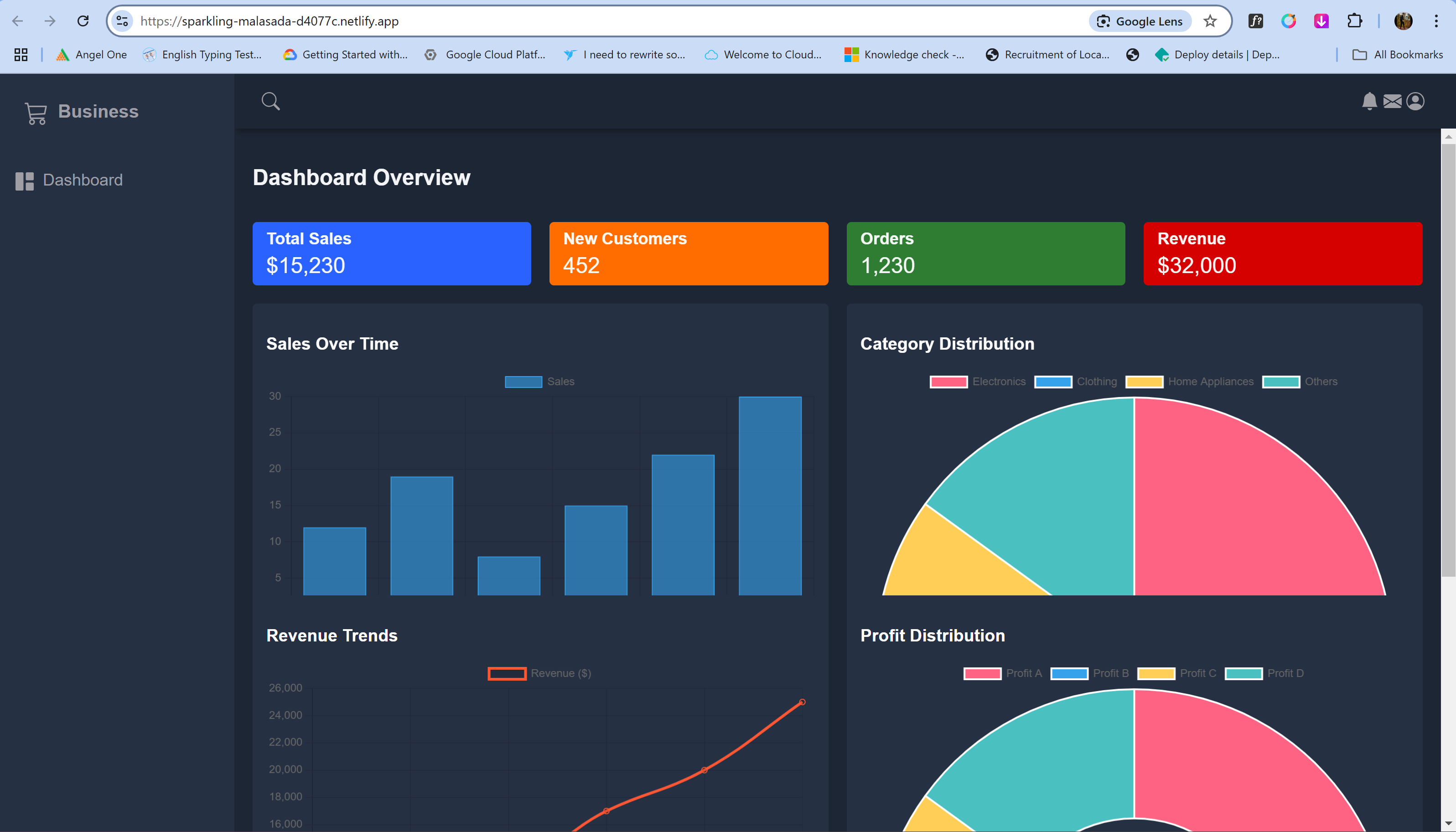Bookmark this page with the star icon

[1210, 21]
